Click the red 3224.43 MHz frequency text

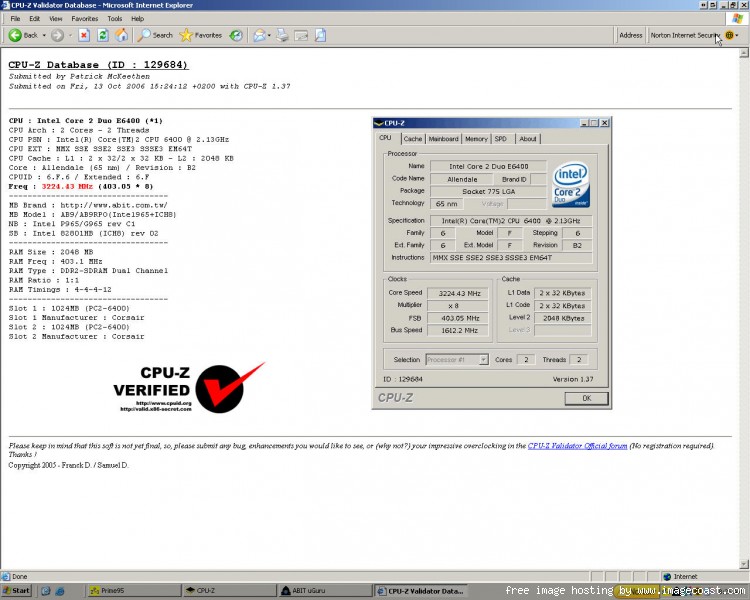point(67,187)
